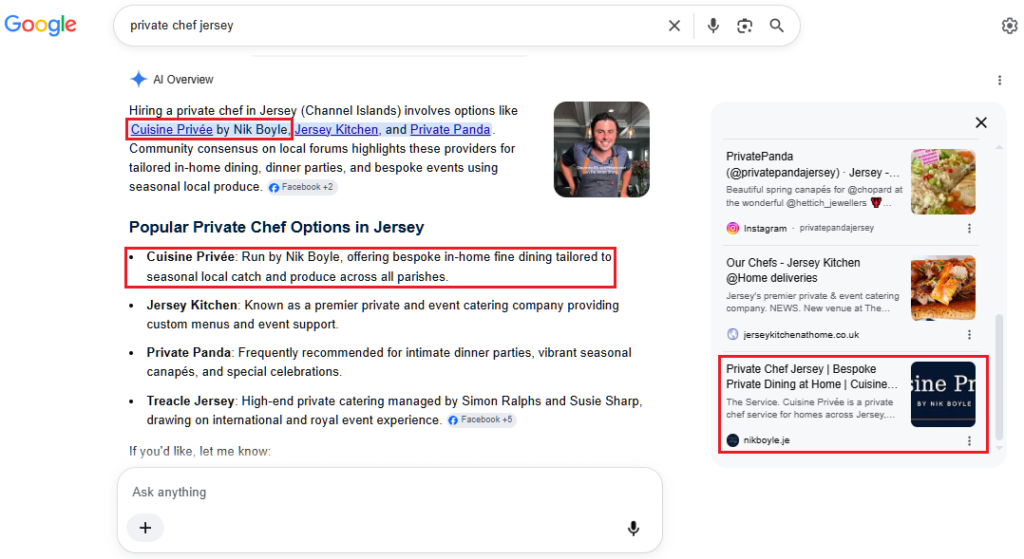The width and height of the screenshot is (1024, 559).
Task: Open three-dot menu for PrivatePanda Instagram result
Action: (969, 228)
